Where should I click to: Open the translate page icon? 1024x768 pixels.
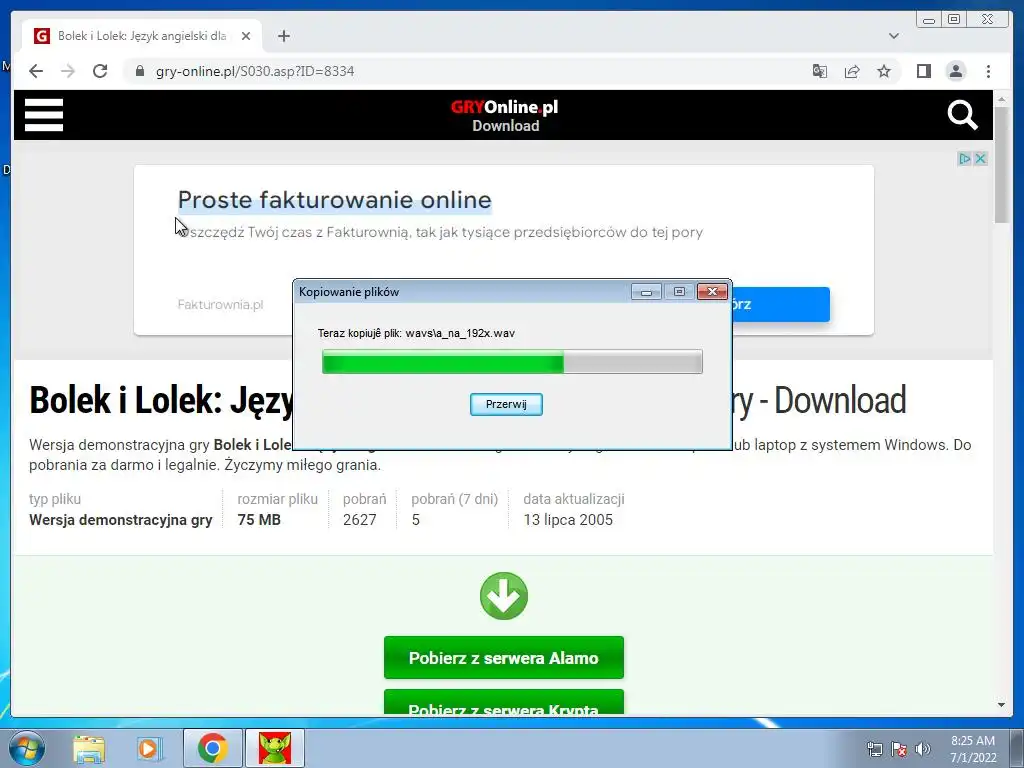[x=820, y=71]
